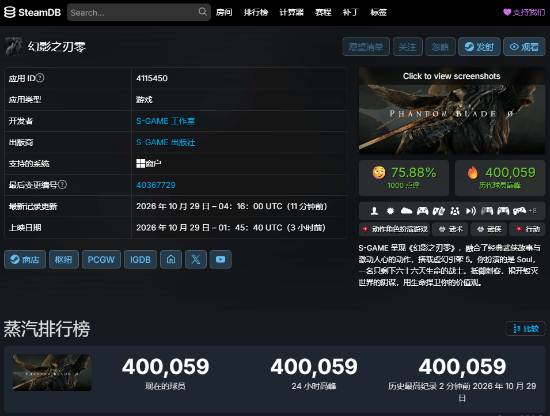Open change number link 40367729
Image resolution: width=550 pixels, height=416 pixels.
pos(156,185)
